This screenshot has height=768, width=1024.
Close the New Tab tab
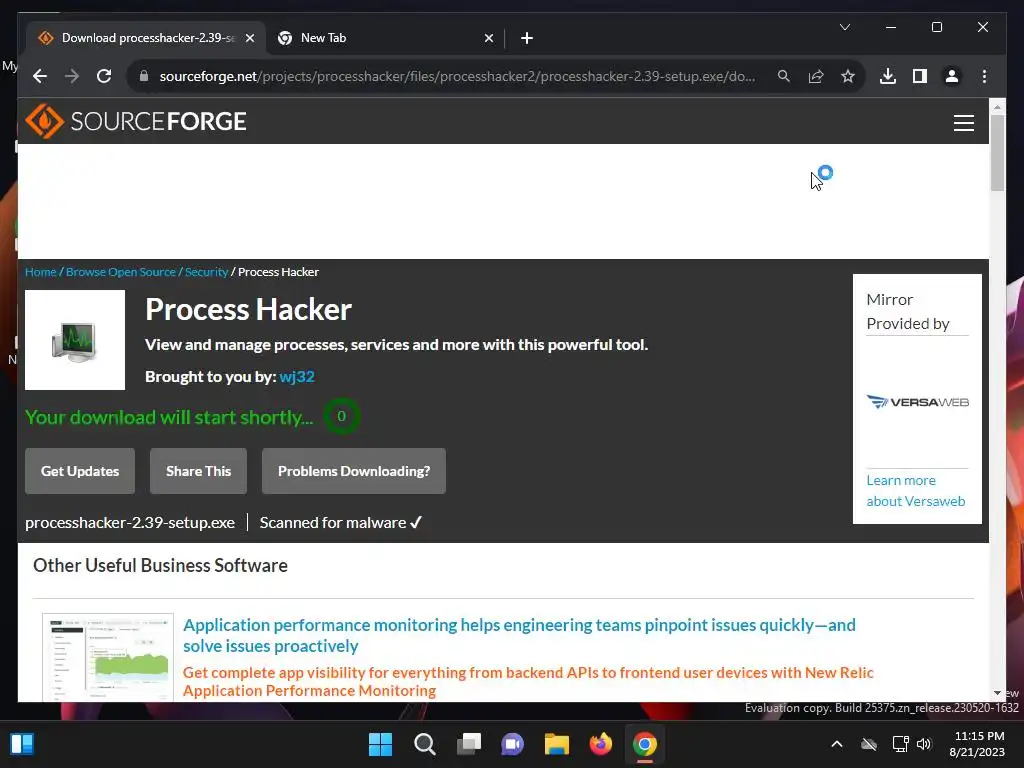488,38
